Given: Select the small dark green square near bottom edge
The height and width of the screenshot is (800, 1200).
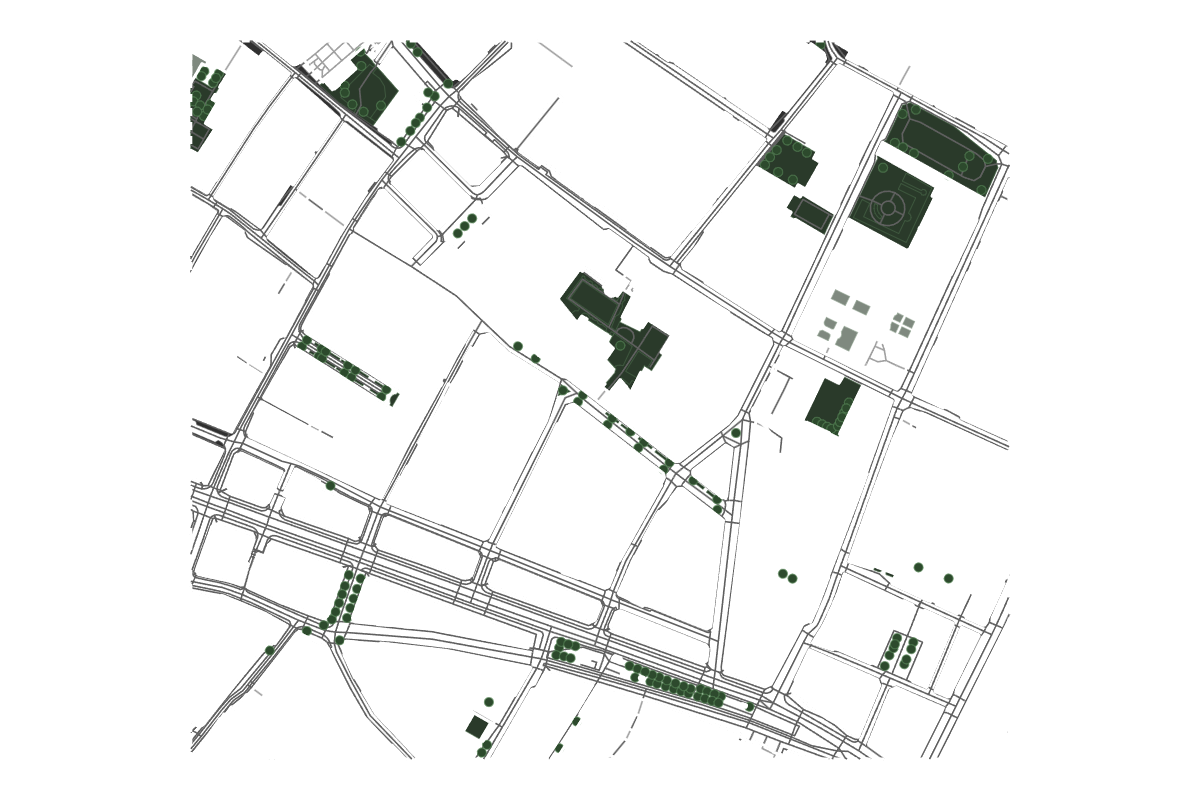Looking at the screenshot, I should click(477, 727).
